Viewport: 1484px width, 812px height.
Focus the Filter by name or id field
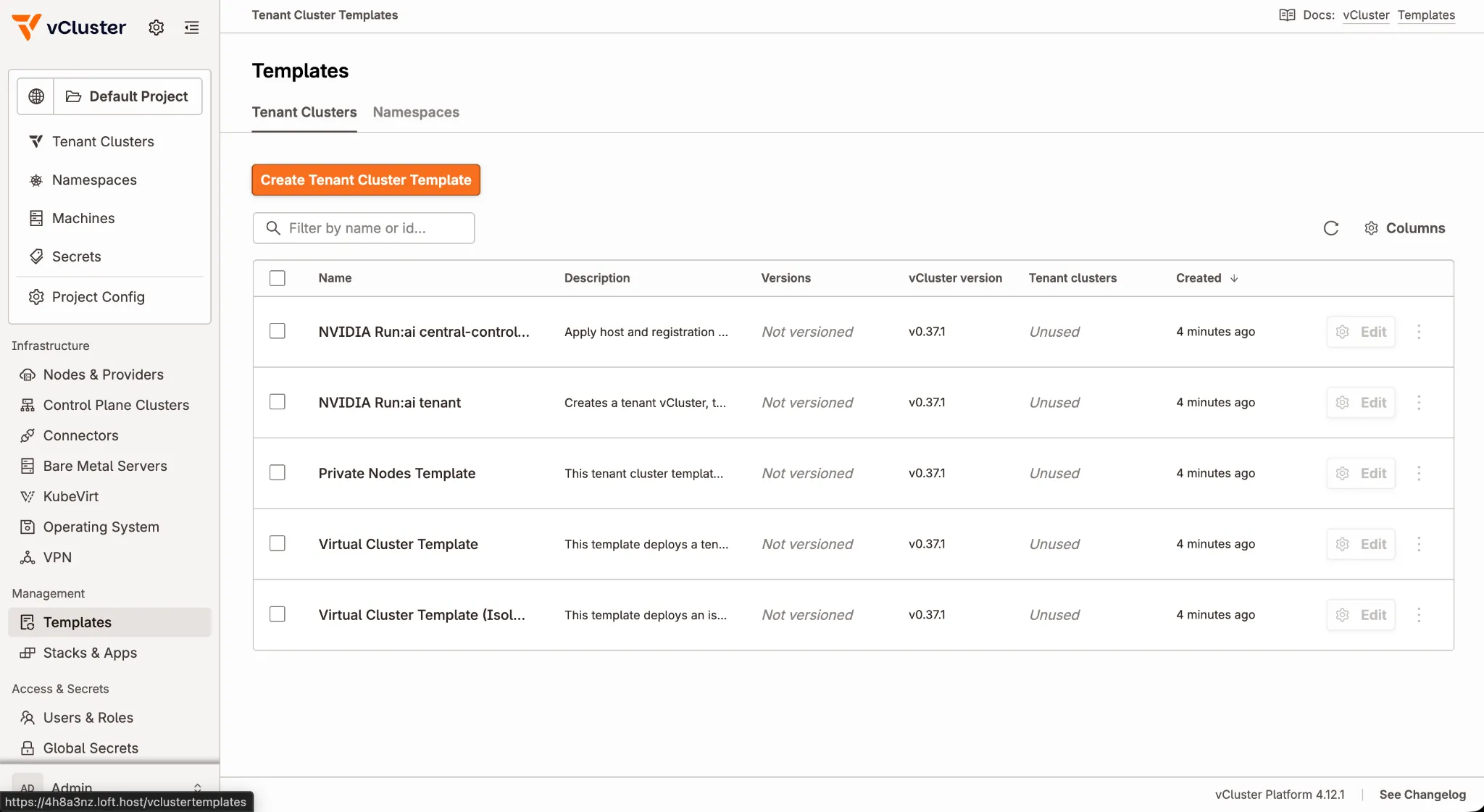click(364, 228)
